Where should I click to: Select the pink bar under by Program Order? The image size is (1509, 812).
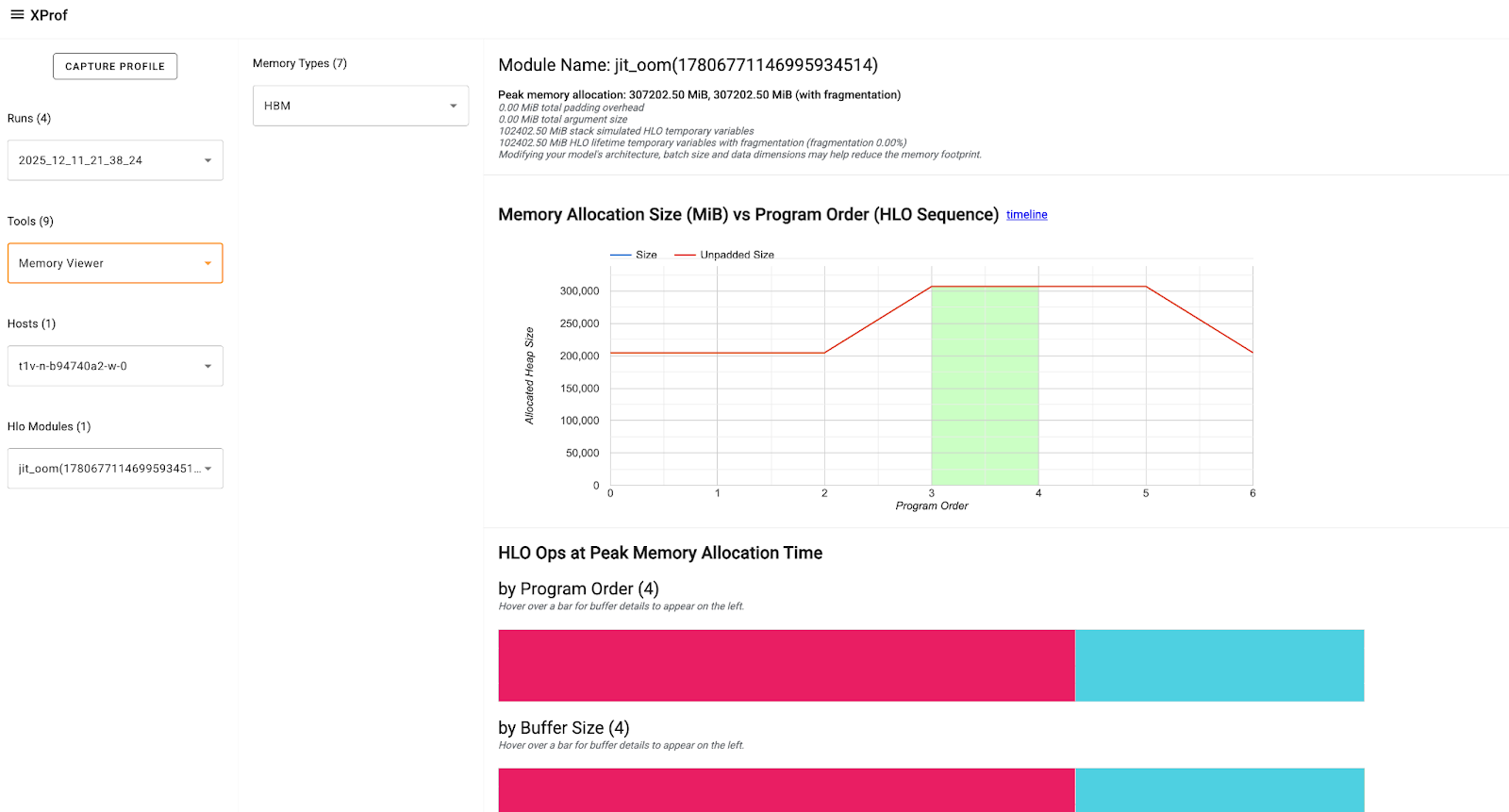tap(787, 666)
